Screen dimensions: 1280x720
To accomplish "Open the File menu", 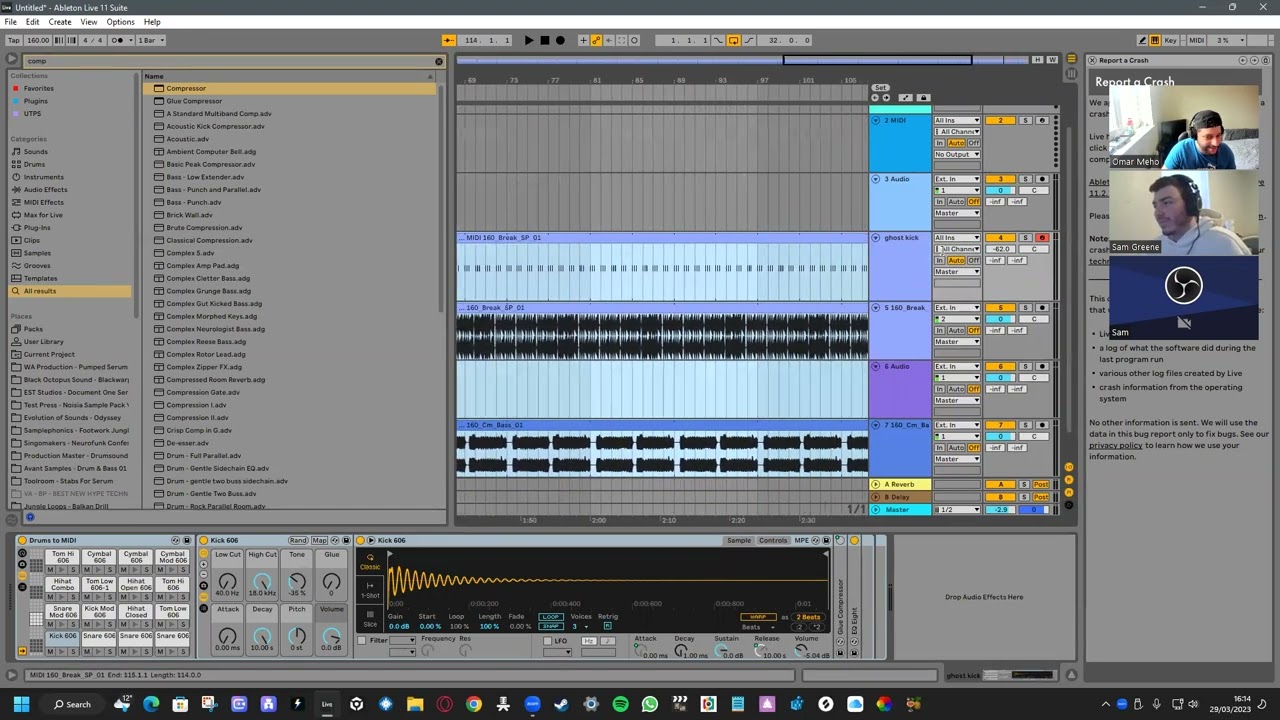I will 10,22.
